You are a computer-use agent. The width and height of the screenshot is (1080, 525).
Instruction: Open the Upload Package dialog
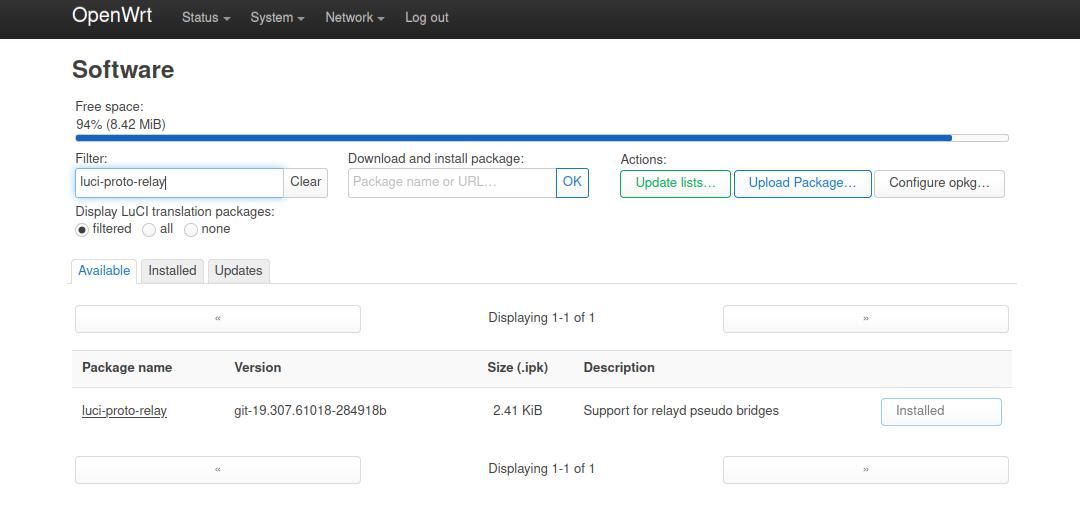(802, 183)
